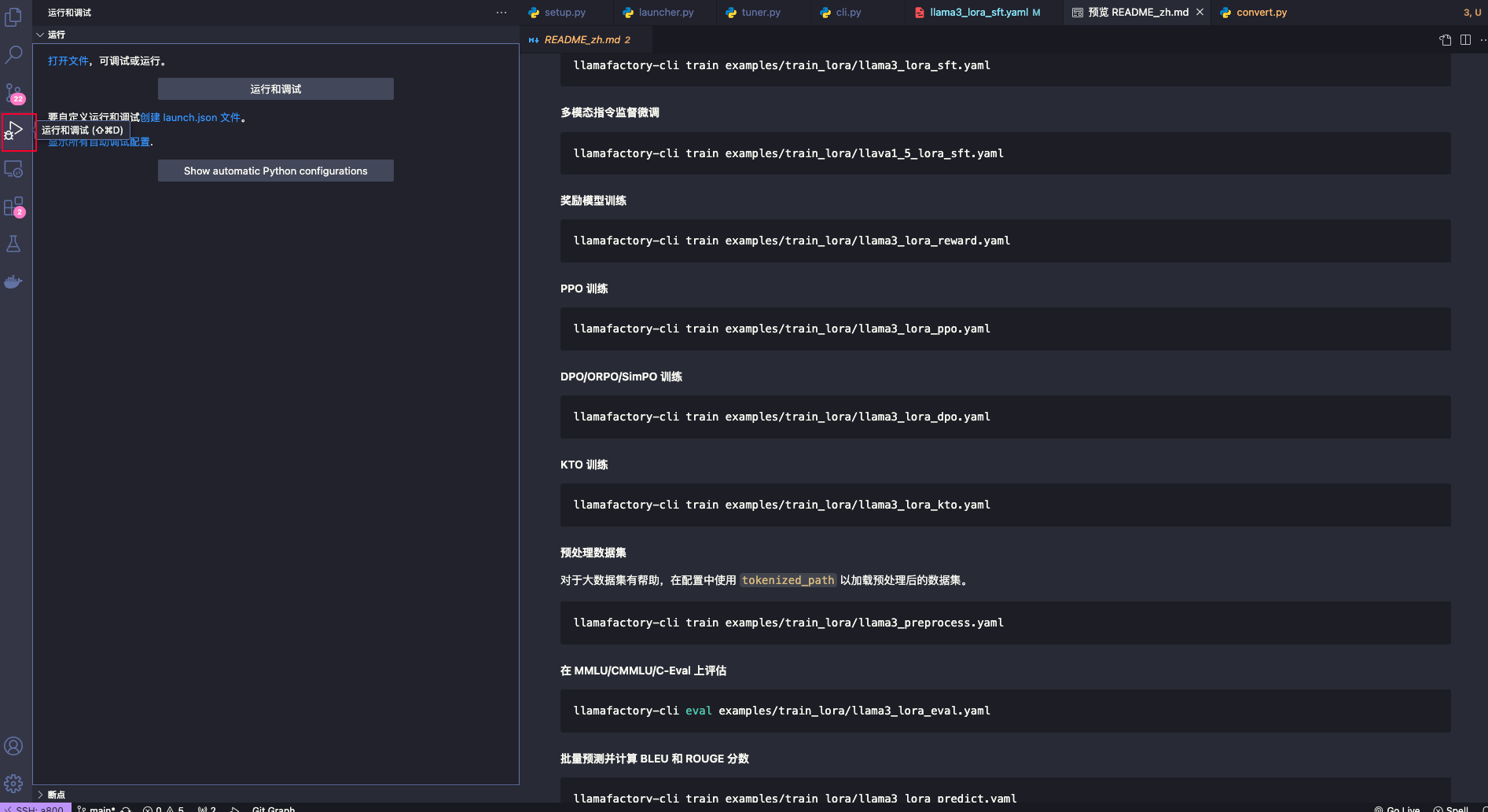This screenshot has width=1488, height=812.
Task: Open the Accounts icon in activity bar
Action: point(14,746)
